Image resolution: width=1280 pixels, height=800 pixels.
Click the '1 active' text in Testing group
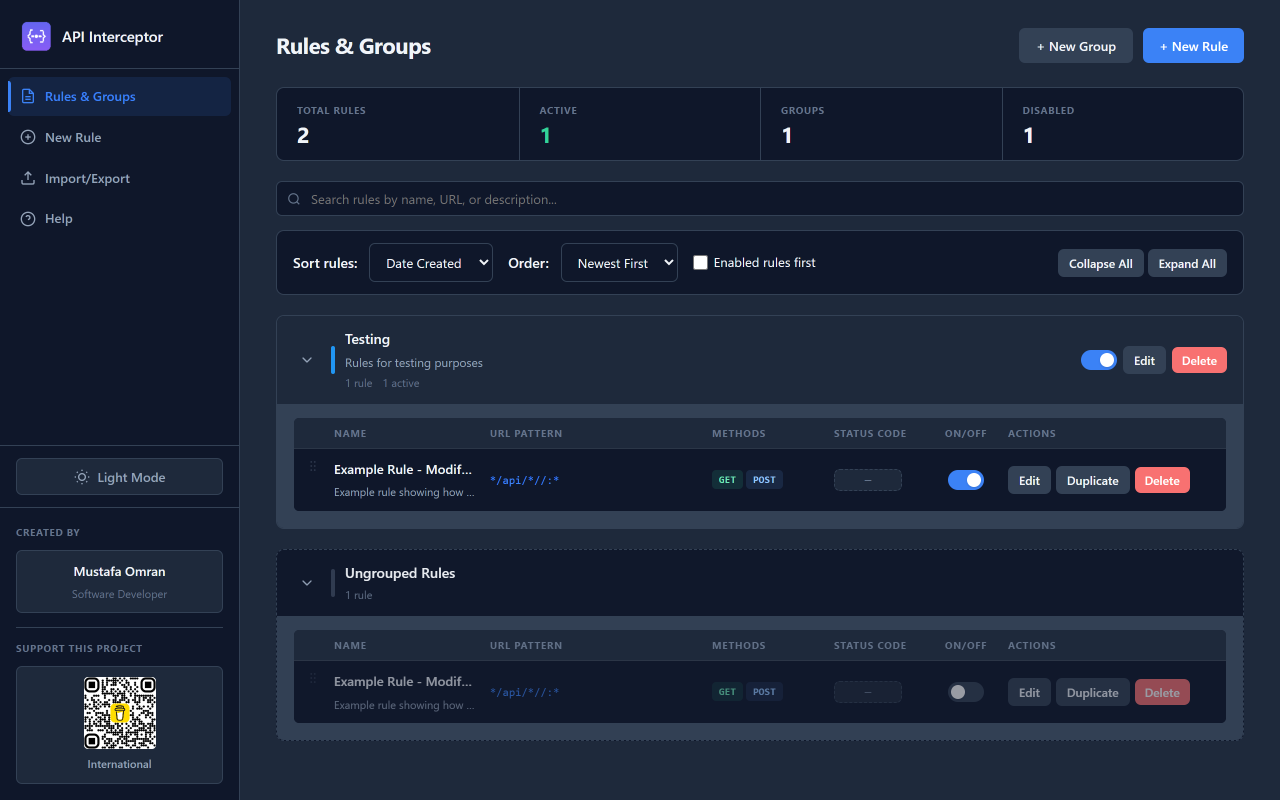pyautogui.click(x=401, y=383)
